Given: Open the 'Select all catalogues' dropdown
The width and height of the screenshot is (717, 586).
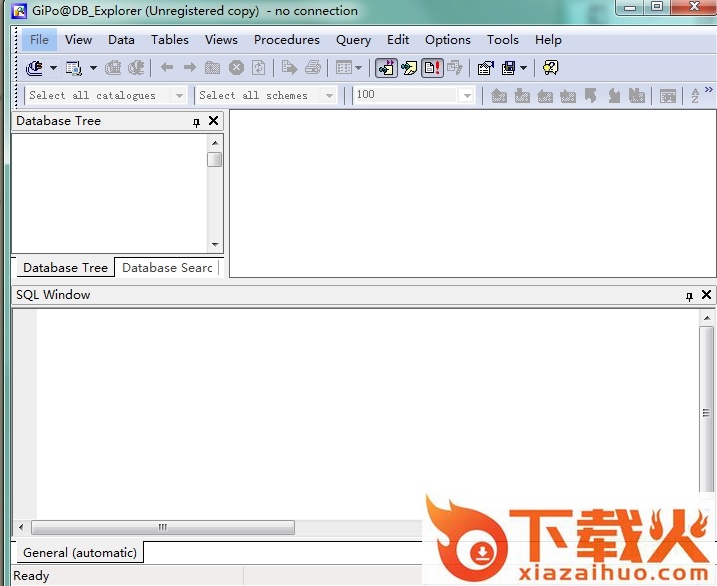Looking at the screenshot, I should [x=180, y=96].
